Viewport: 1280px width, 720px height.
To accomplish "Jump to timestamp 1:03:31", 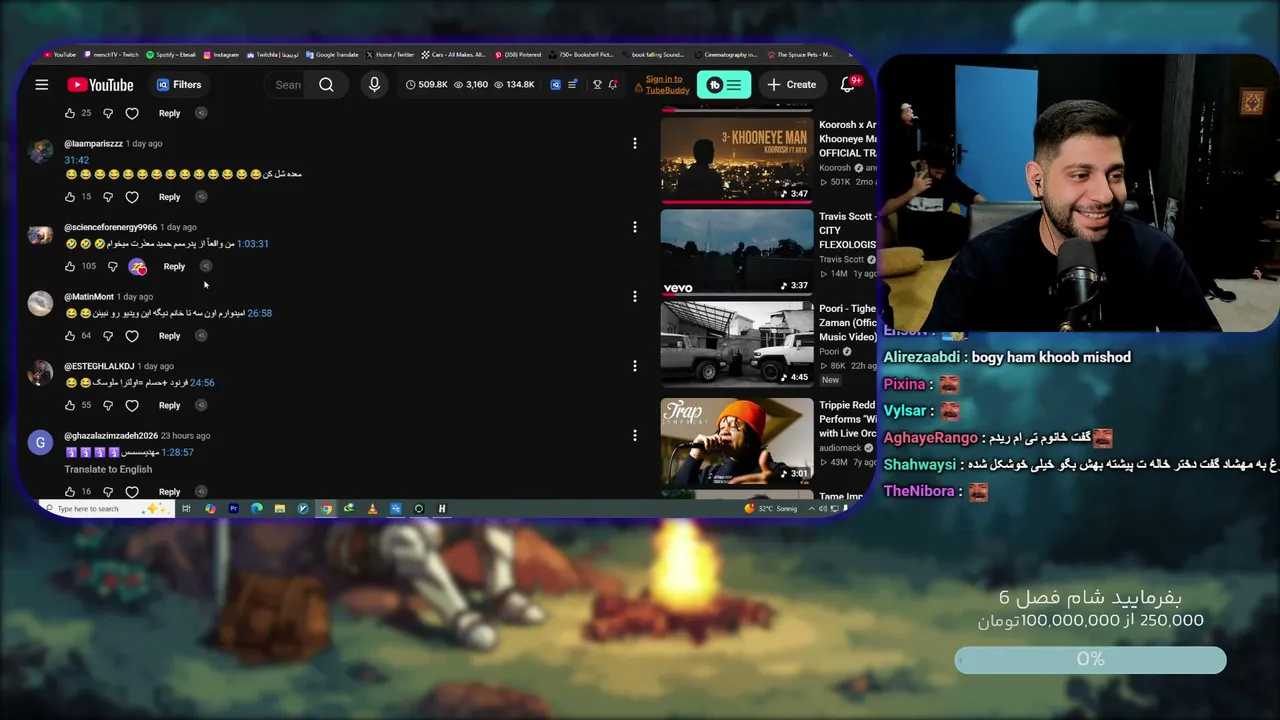I will coord(253,244).
